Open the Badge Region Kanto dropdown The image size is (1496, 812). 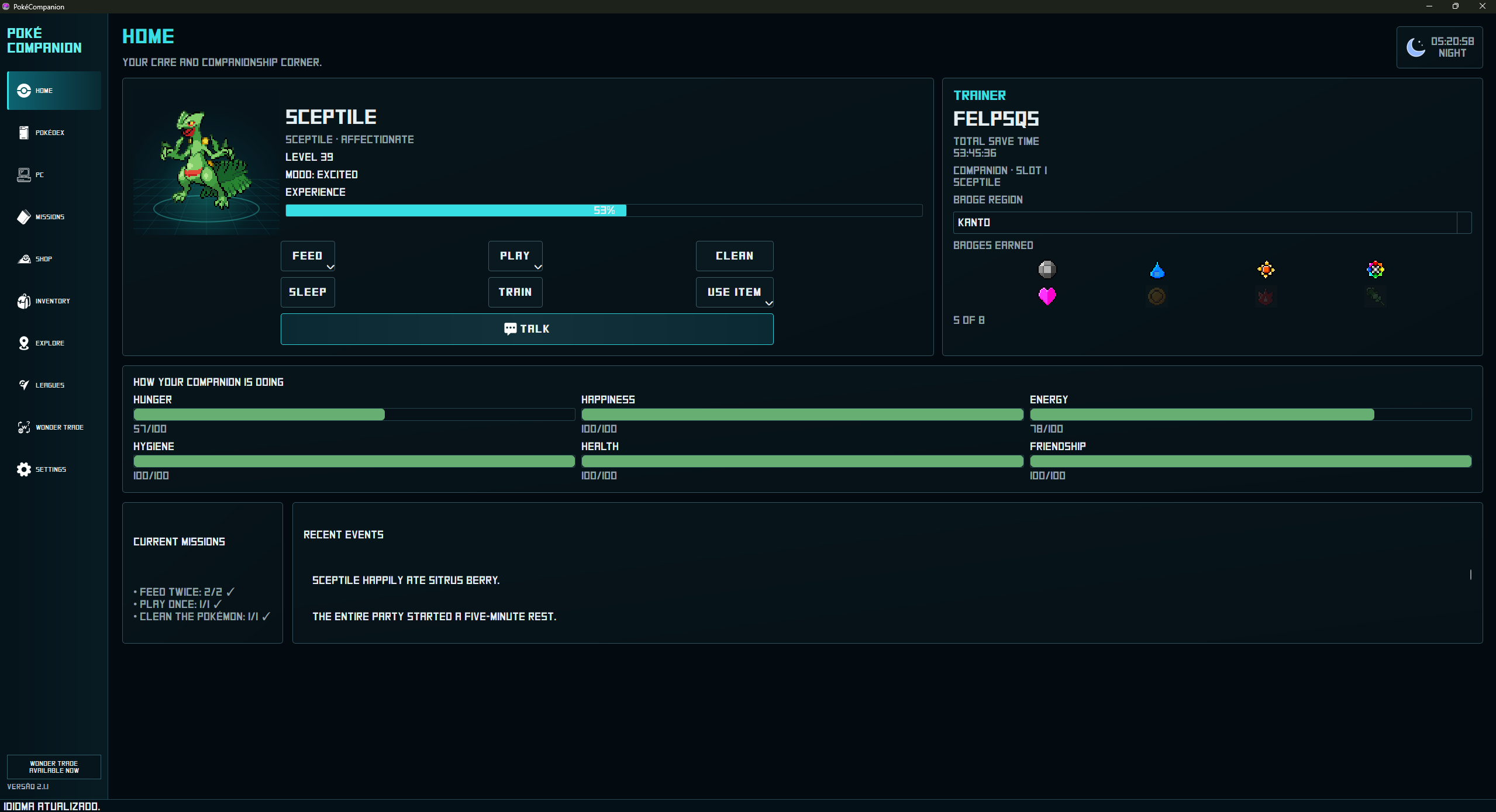(1212, 223)
